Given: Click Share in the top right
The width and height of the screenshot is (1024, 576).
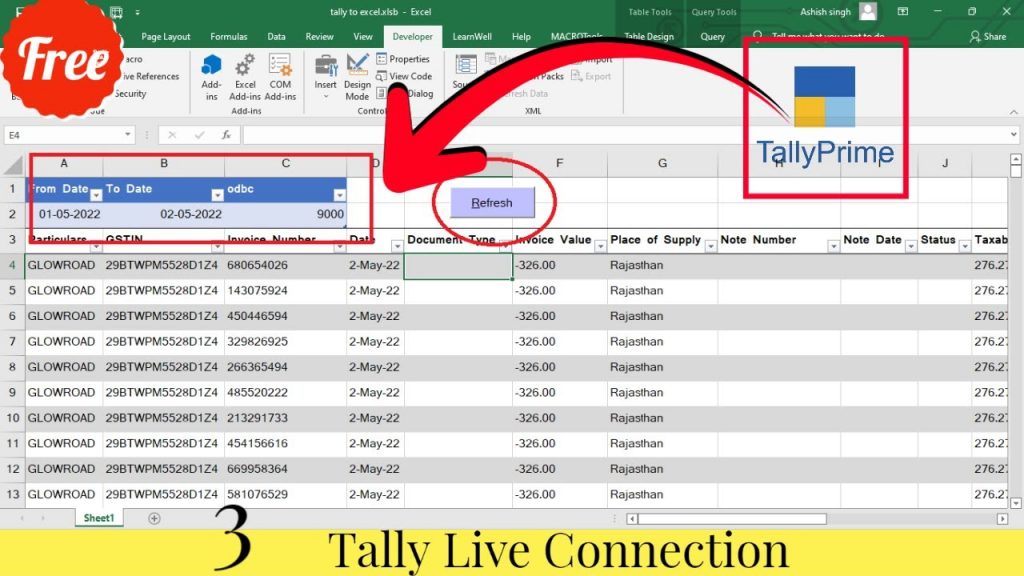Looking at the screenshot, I should tap(987, 37).
